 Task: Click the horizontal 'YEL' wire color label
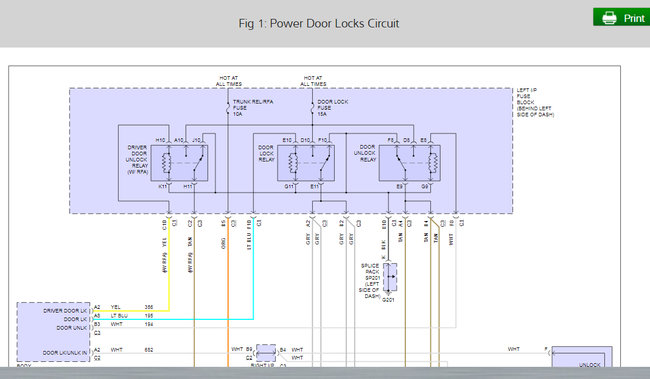116,307
